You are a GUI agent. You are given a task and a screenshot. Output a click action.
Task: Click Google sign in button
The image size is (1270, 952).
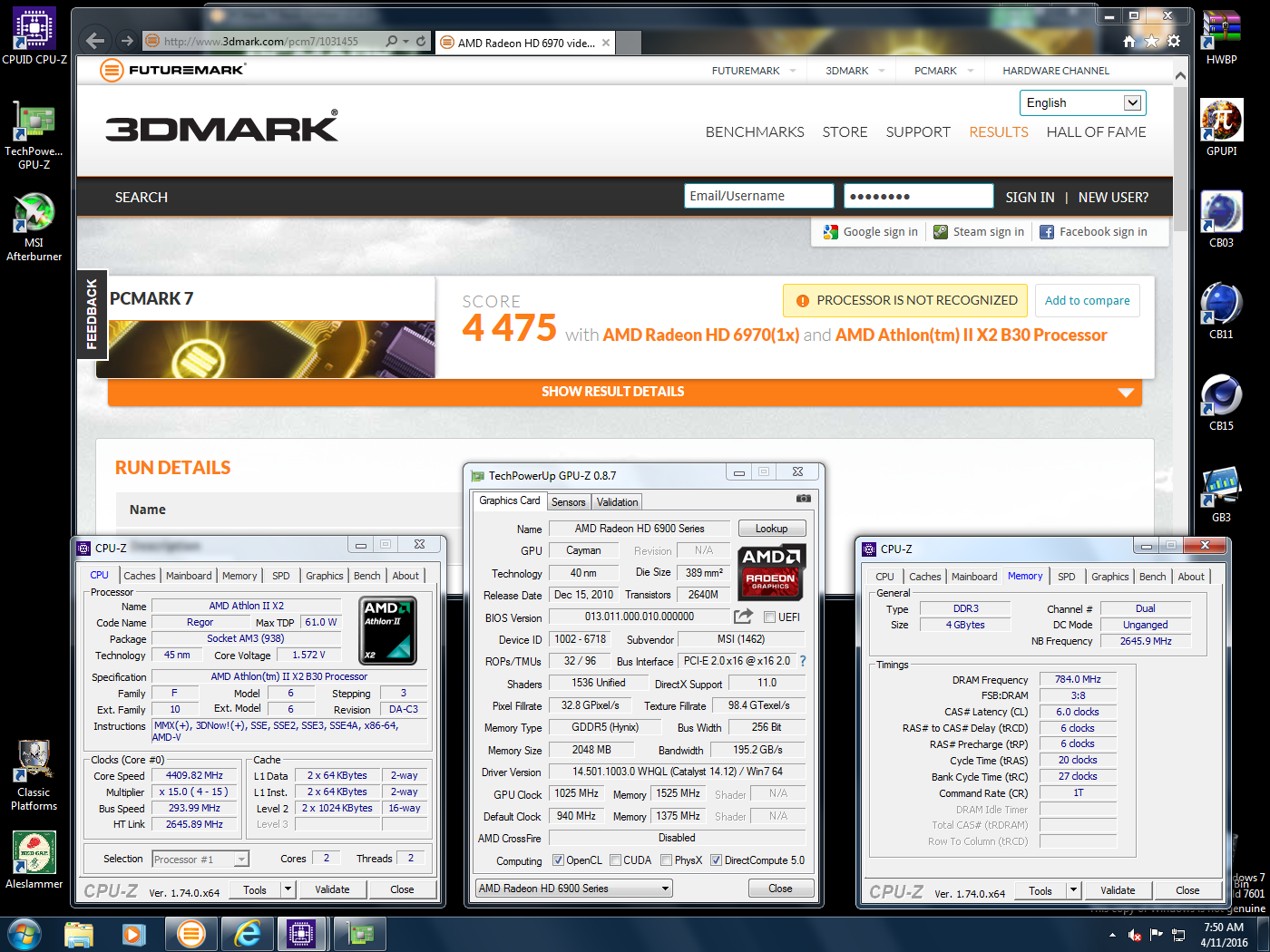click(x=871, y=232)
